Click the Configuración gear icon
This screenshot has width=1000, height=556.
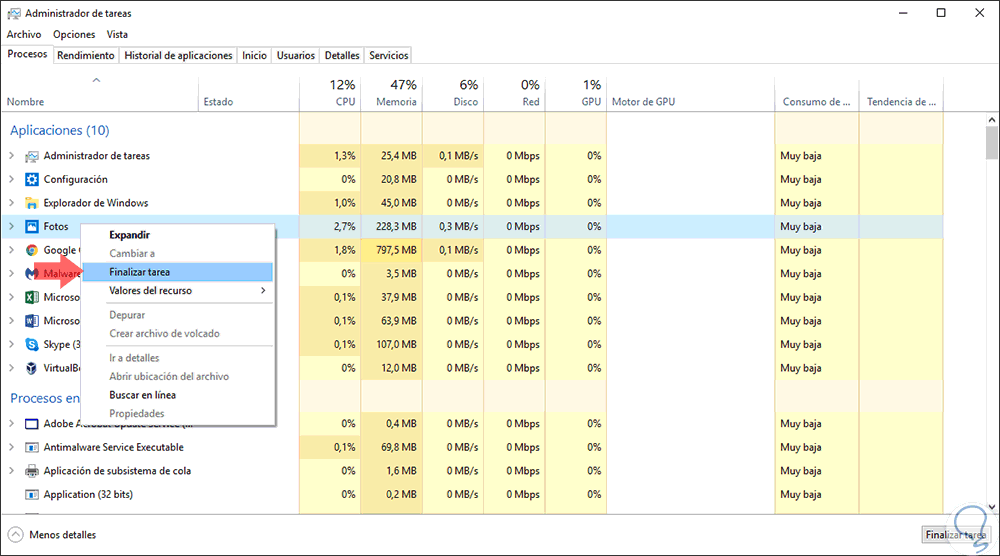click(30, 180)
